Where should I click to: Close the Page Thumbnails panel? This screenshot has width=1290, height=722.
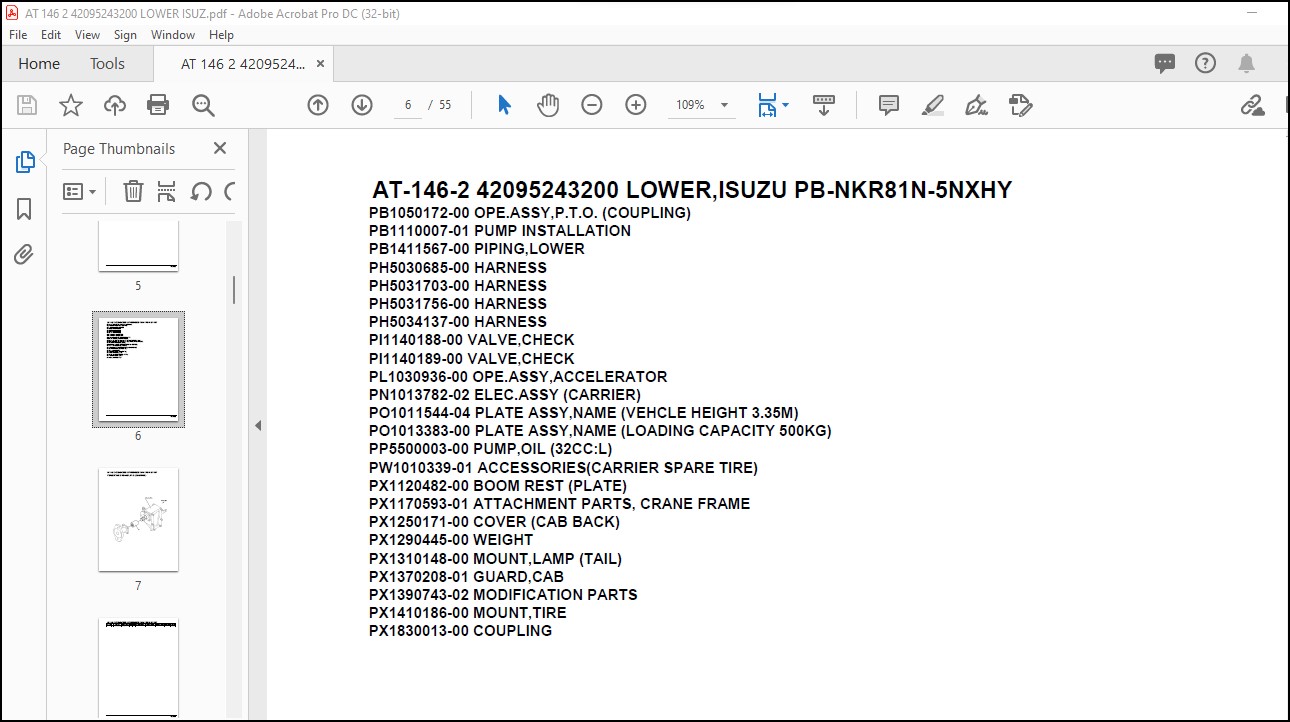tap(220, 148)
